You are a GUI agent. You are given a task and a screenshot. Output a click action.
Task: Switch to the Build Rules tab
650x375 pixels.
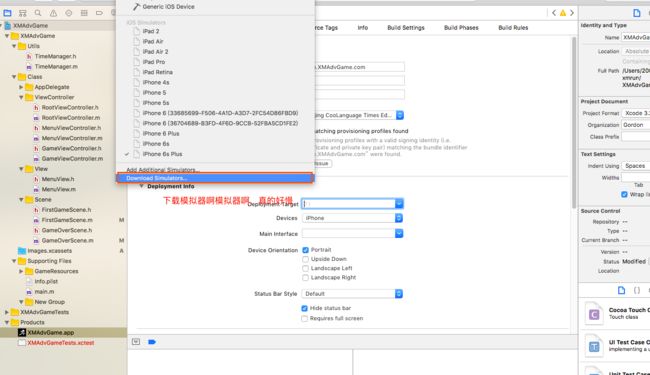click(513, 28)
